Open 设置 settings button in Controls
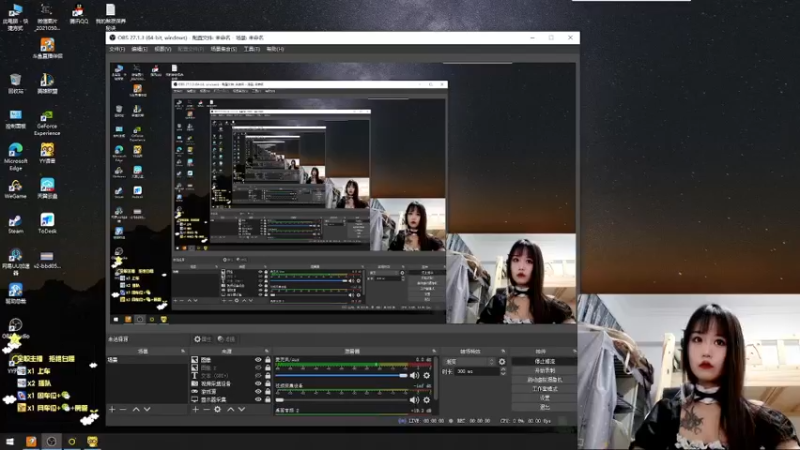The width and height of the screenshot is (800, 450). click(544, 398)
